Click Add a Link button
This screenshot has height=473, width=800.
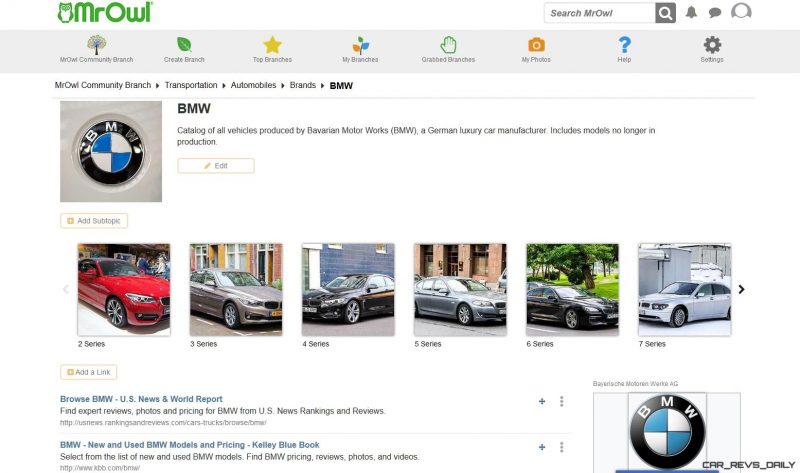(88, 372)
